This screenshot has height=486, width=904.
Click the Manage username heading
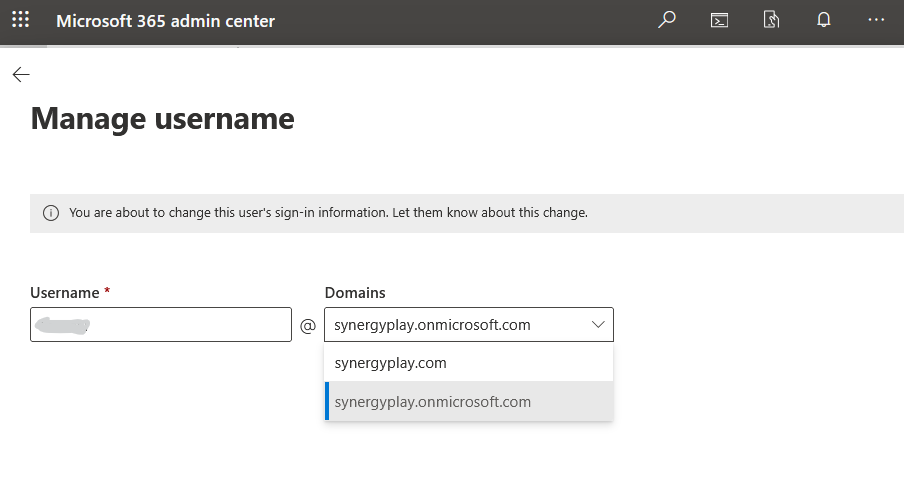point(163,119)
